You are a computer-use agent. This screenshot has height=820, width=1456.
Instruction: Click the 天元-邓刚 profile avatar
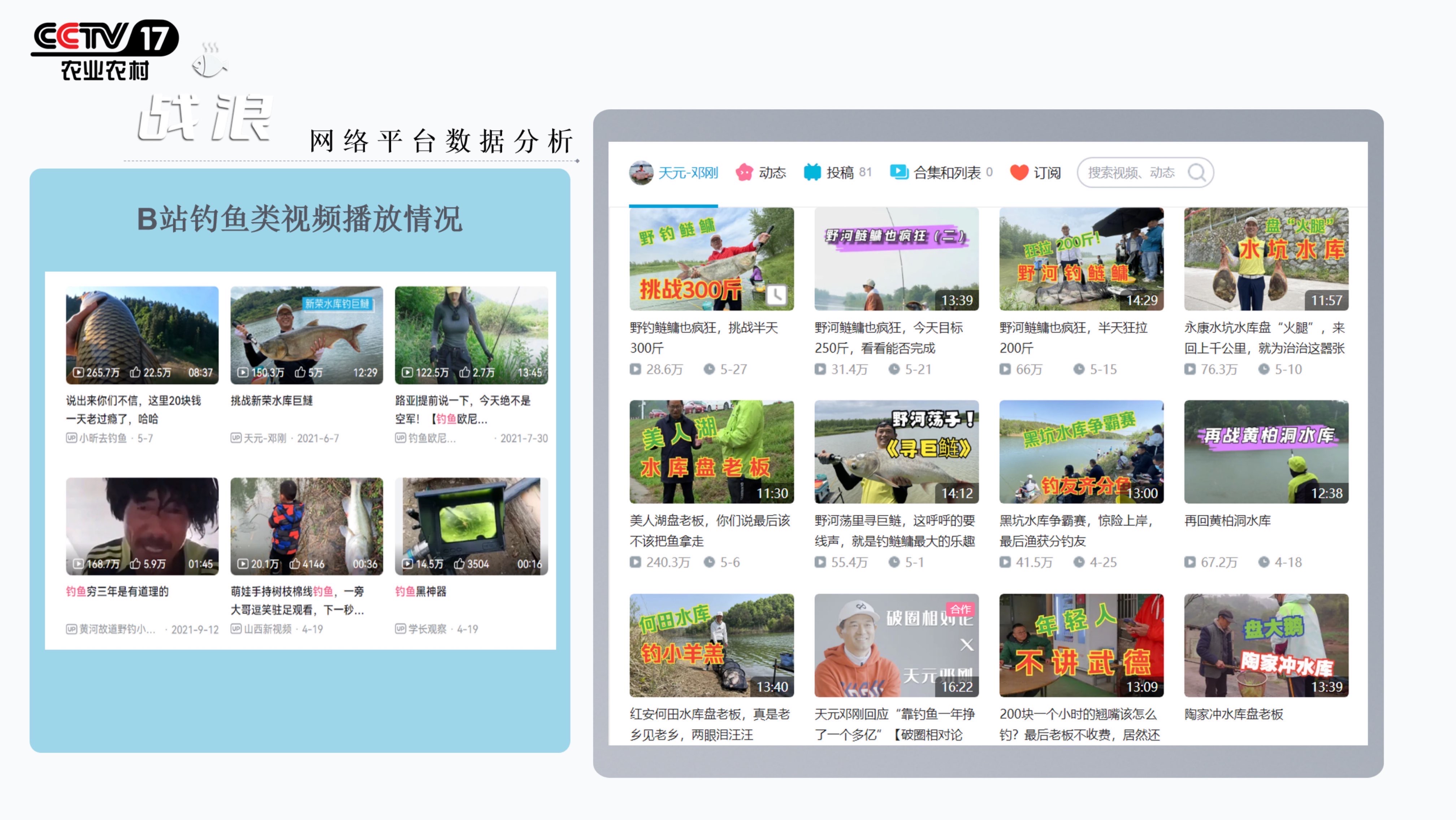tap(641, 172)
